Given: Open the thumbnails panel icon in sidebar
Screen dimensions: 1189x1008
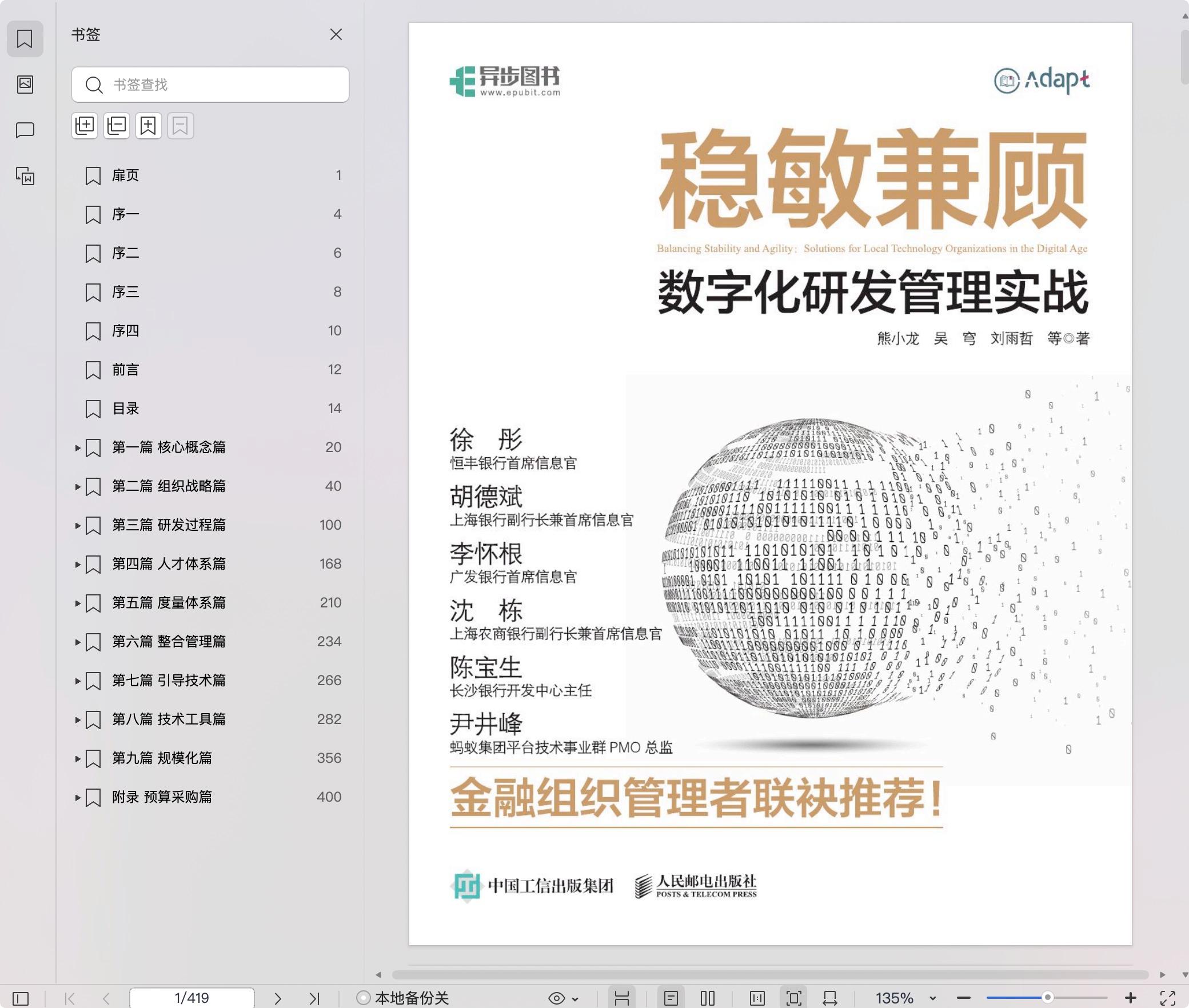Looking at the screenshot, I should click(25, 85).
